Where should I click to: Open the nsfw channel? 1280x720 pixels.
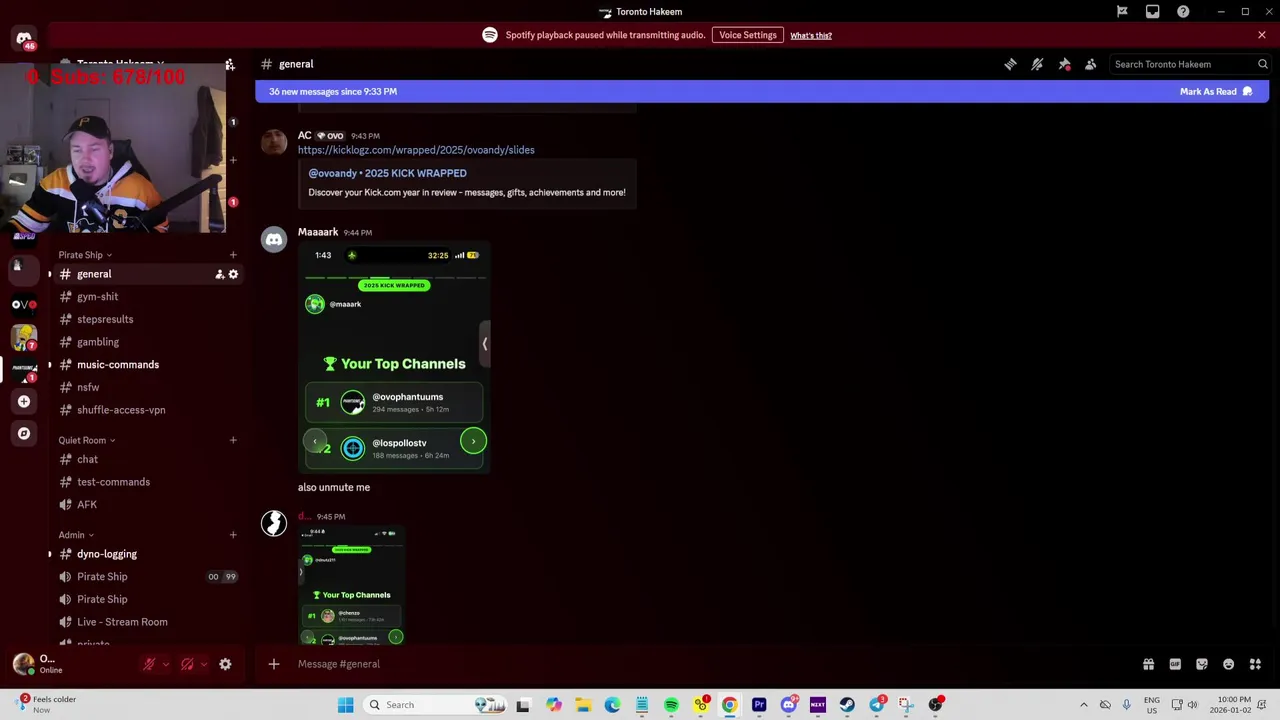click(x=148, y=387)
